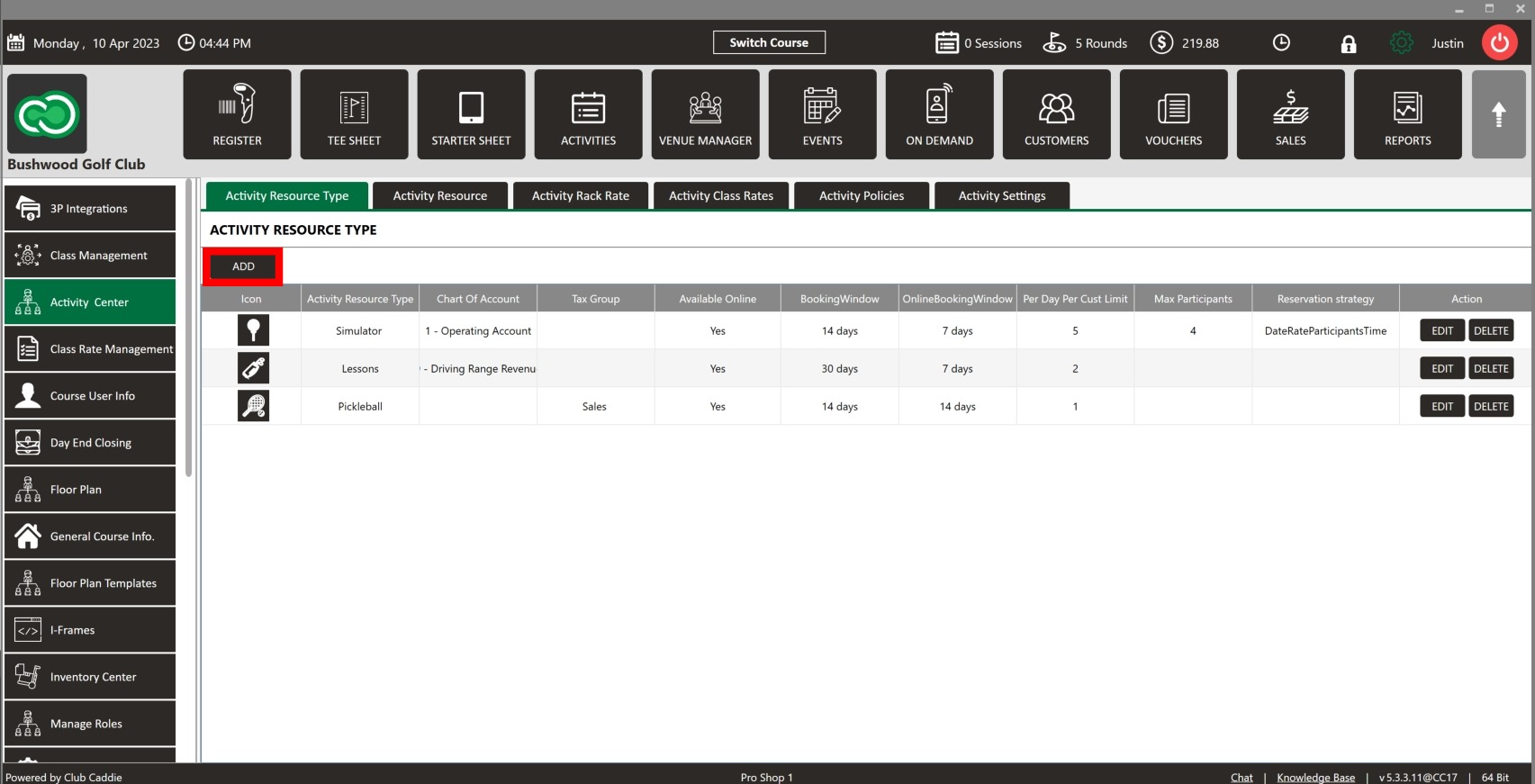1535x784 pixels.
Task: Select the Activity Resource Type tab
Action: pos(287,195)
